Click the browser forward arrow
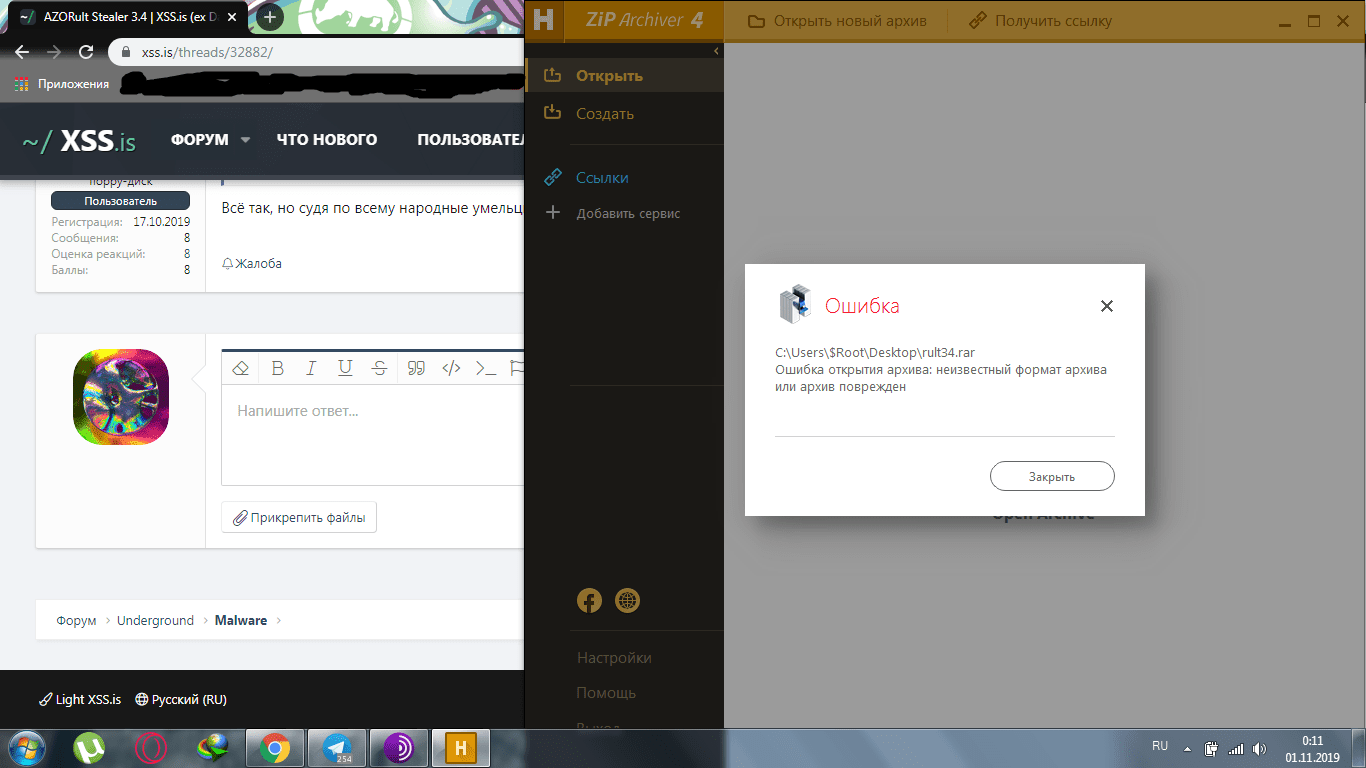The width and height of the screenshot is (1366, 768). pos(54,52)
